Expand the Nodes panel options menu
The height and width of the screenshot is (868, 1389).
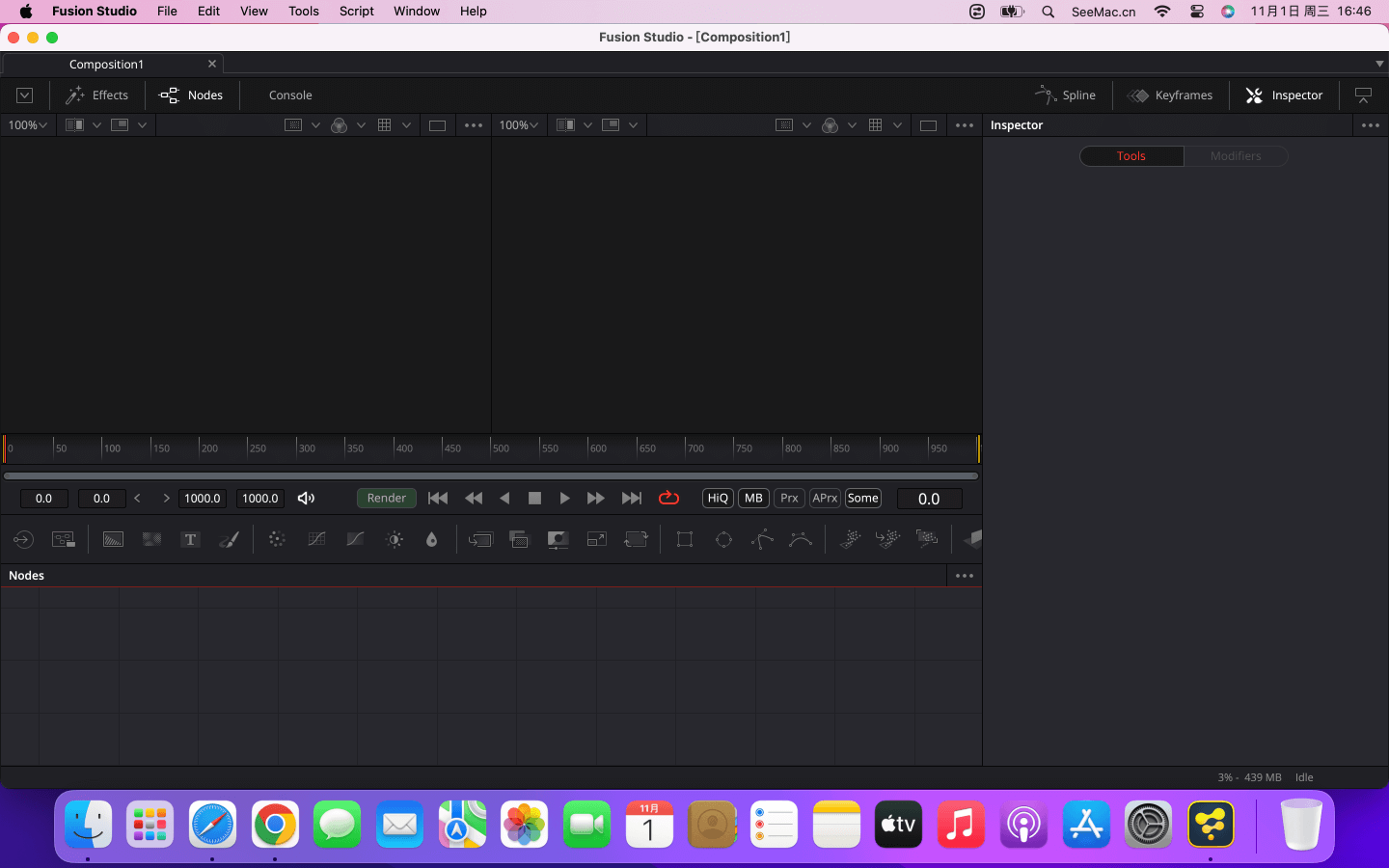(964, 576)
